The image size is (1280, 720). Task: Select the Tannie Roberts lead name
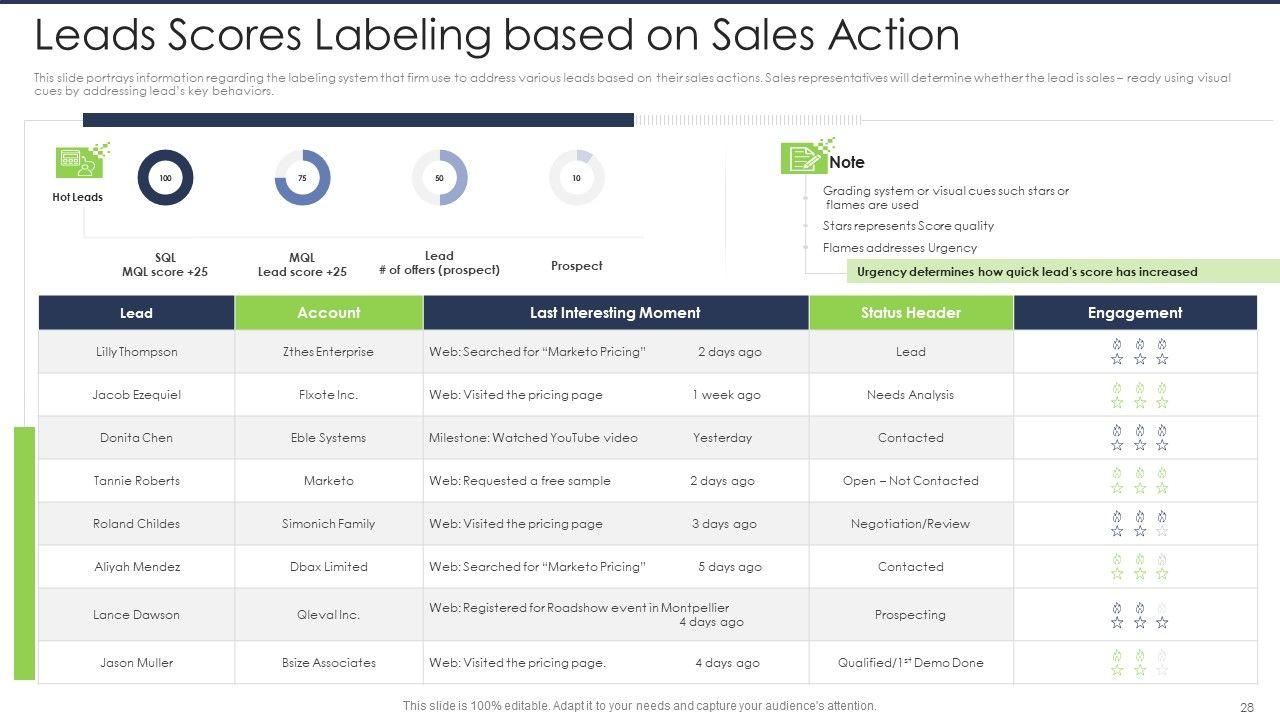(x=136, y=481)
